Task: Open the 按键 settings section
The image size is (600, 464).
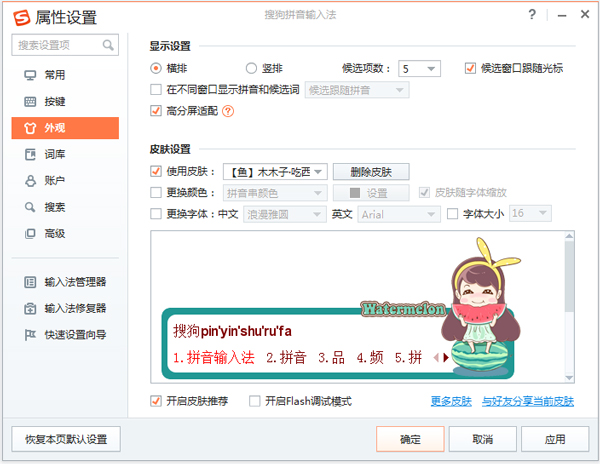Action: (x=65, y=101)
